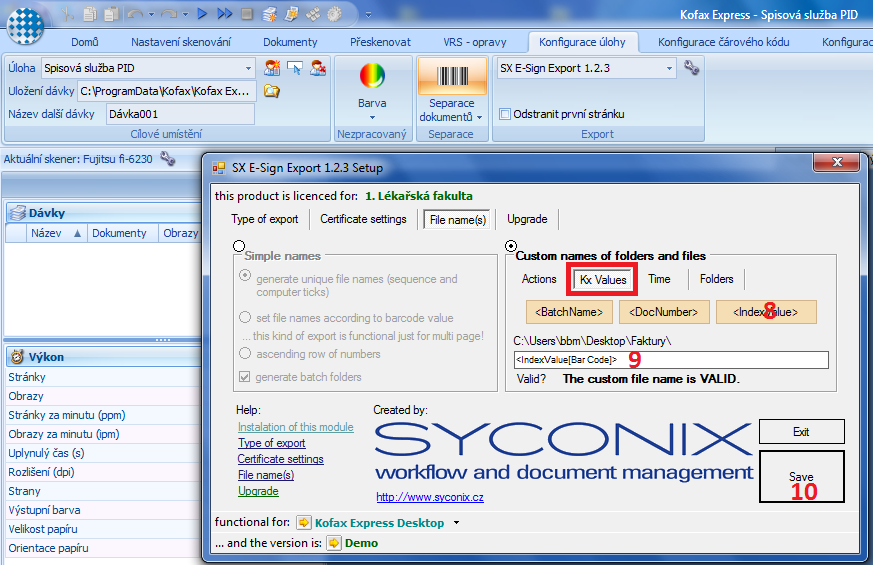Click the Exit button
The width and height of the screenshot is (873, 565).
(802, 432)
